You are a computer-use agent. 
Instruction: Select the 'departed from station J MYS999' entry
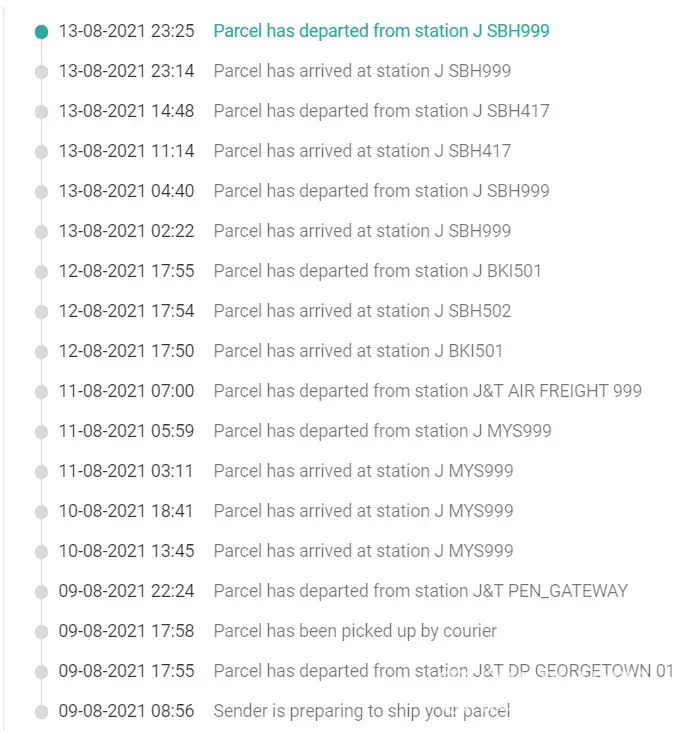382,431
